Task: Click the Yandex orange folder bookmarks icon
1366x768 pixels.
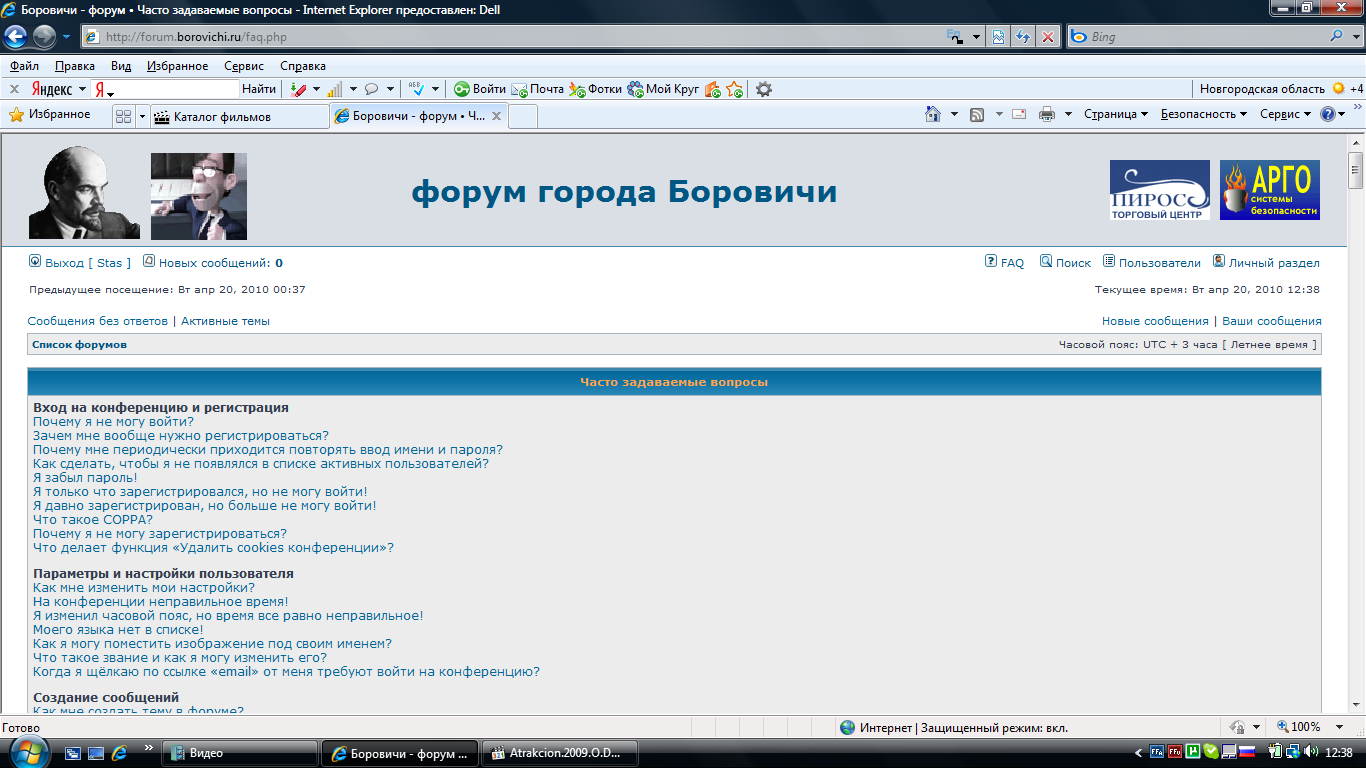Action: click(713, 89)
